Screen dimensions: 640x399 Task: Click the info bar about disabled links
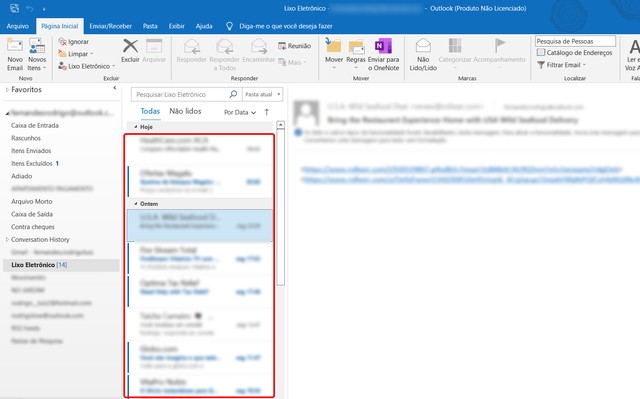tap(467, 136)
